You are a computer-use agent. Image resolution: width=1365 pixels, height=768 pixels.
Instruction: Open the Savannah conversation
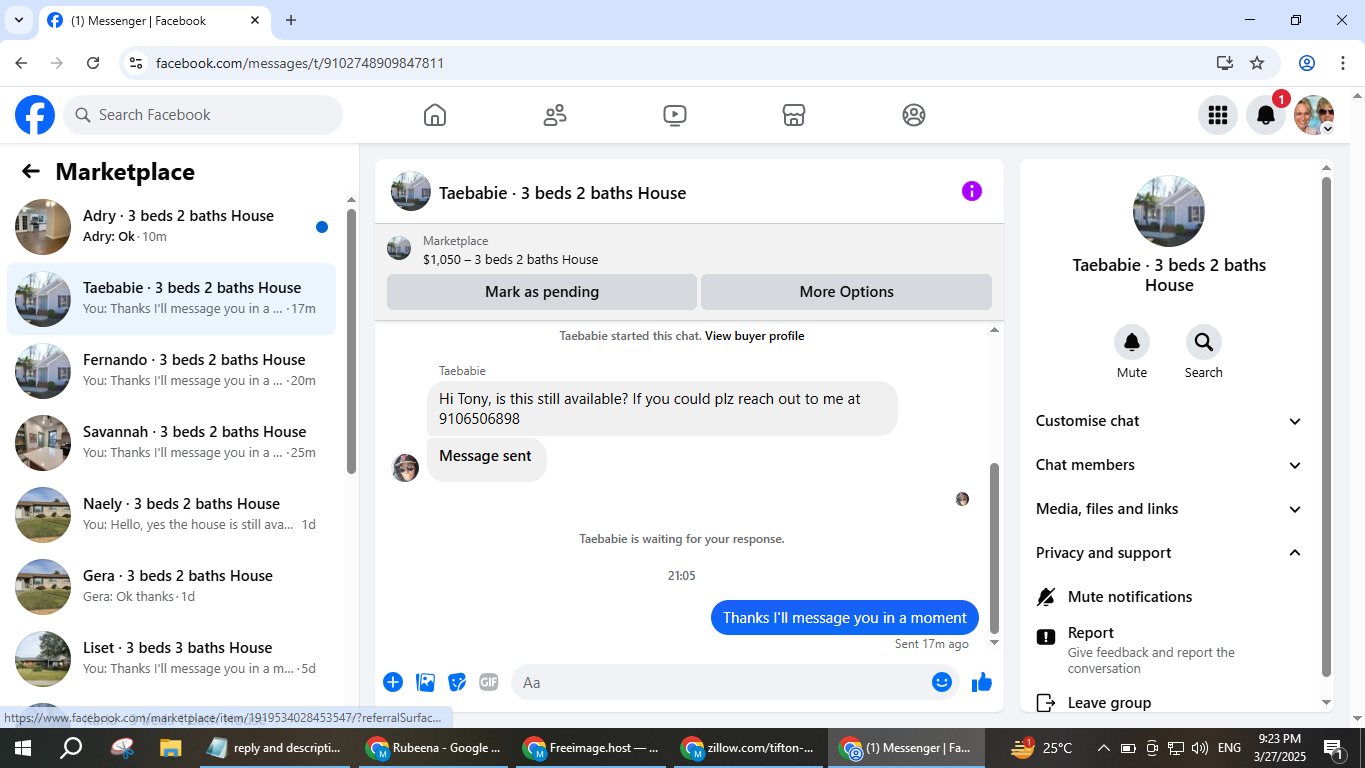click(x=172, y=442)
